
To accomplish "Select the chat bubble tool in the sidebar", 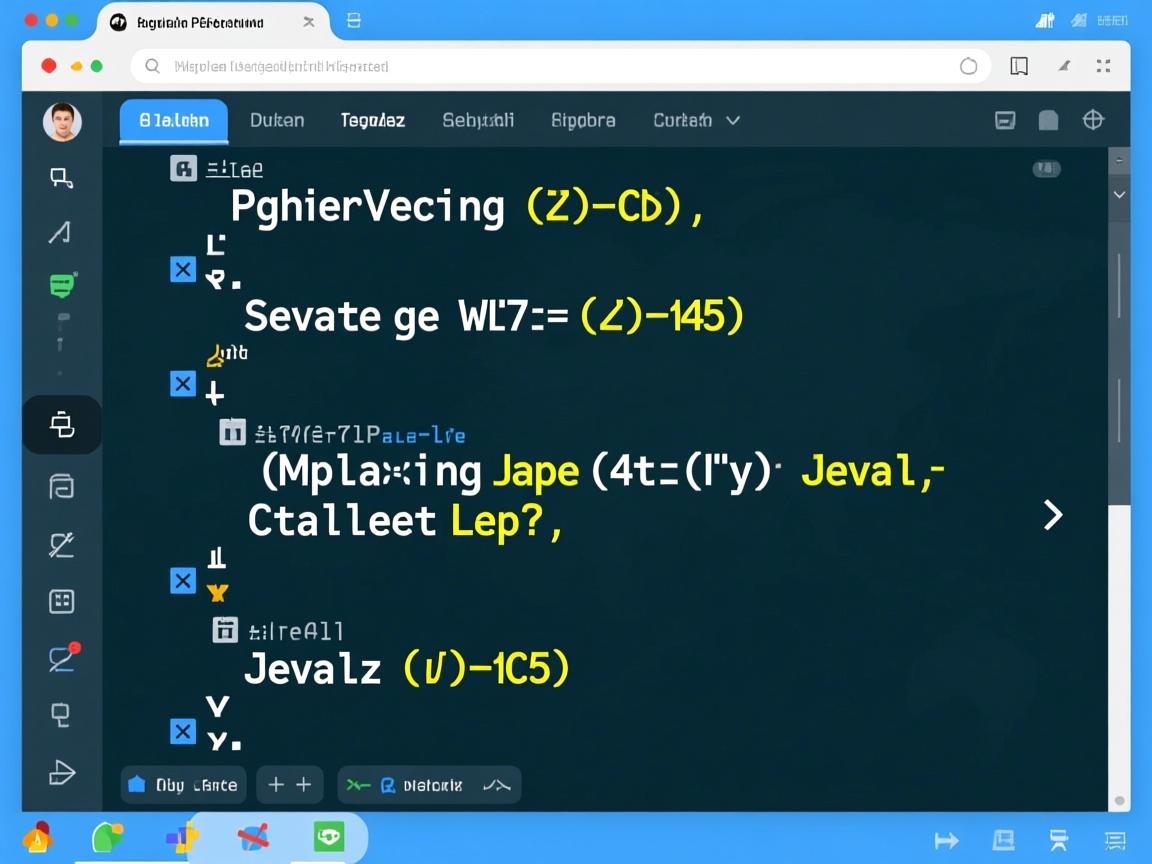I will [62, 285].
